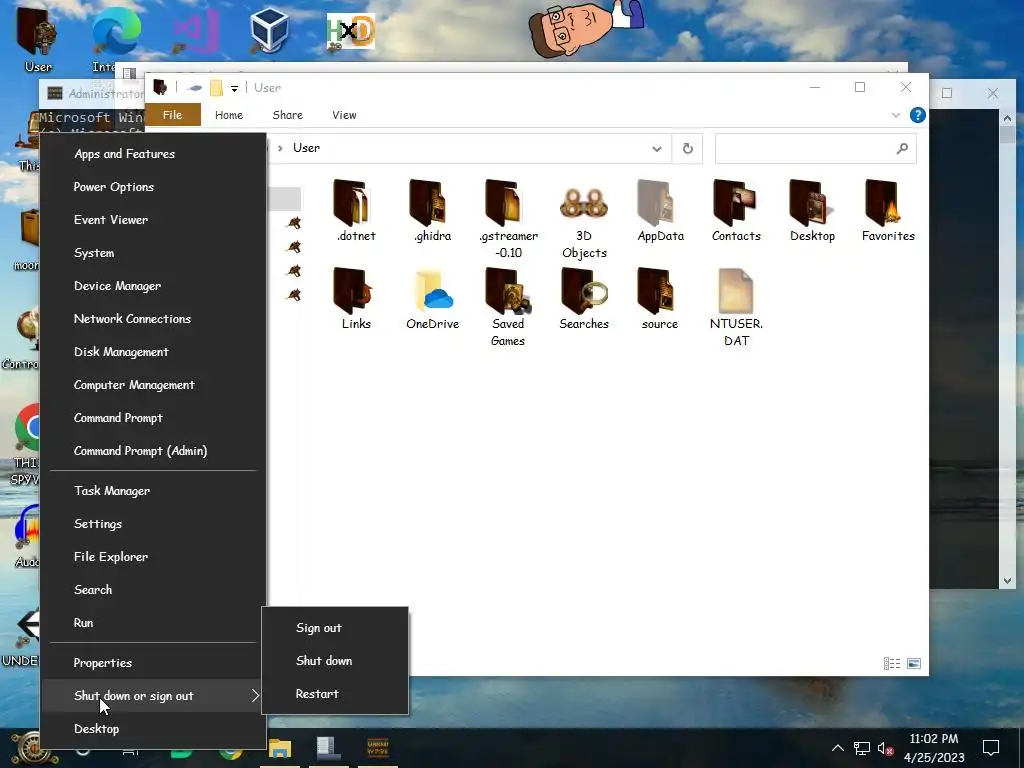Screen dimensions: 1024x768
Task: Open the HxD desktop shortcut
Action: 351,31
